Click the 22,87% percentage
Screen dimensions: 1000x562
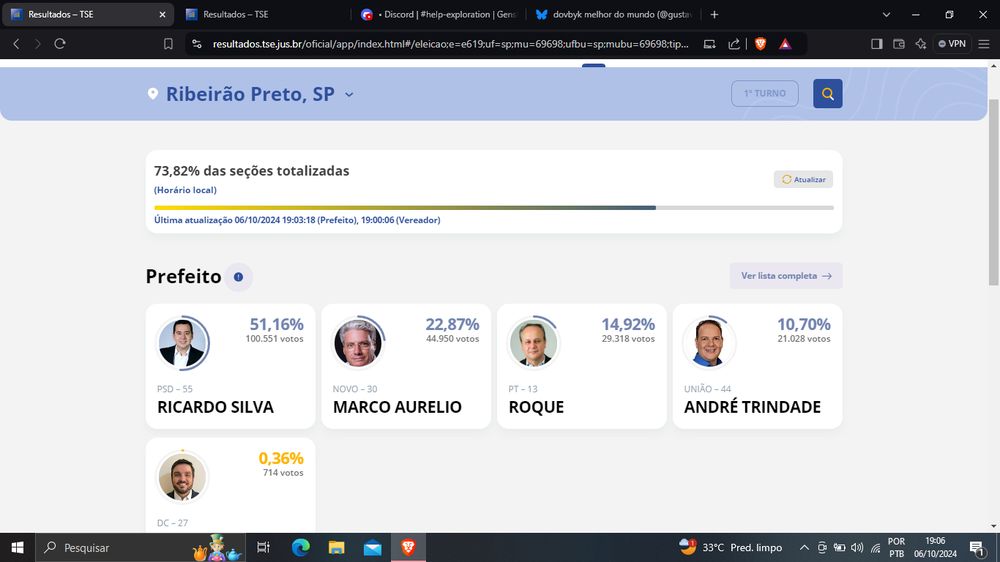452,324
